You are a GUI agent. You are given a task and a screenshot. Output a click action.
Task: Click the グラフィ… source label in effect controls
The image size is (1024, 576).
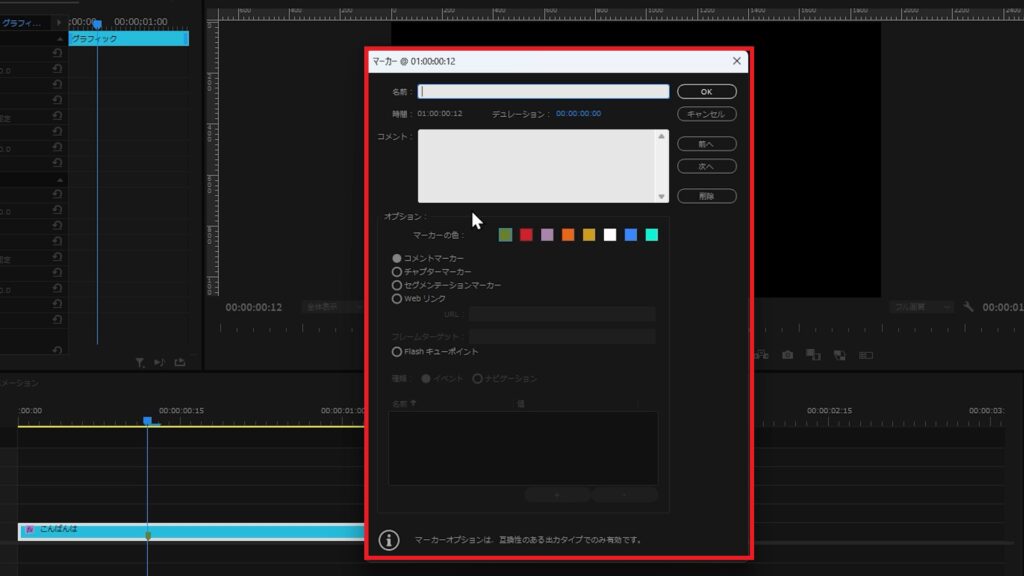(x=21, y=23)
